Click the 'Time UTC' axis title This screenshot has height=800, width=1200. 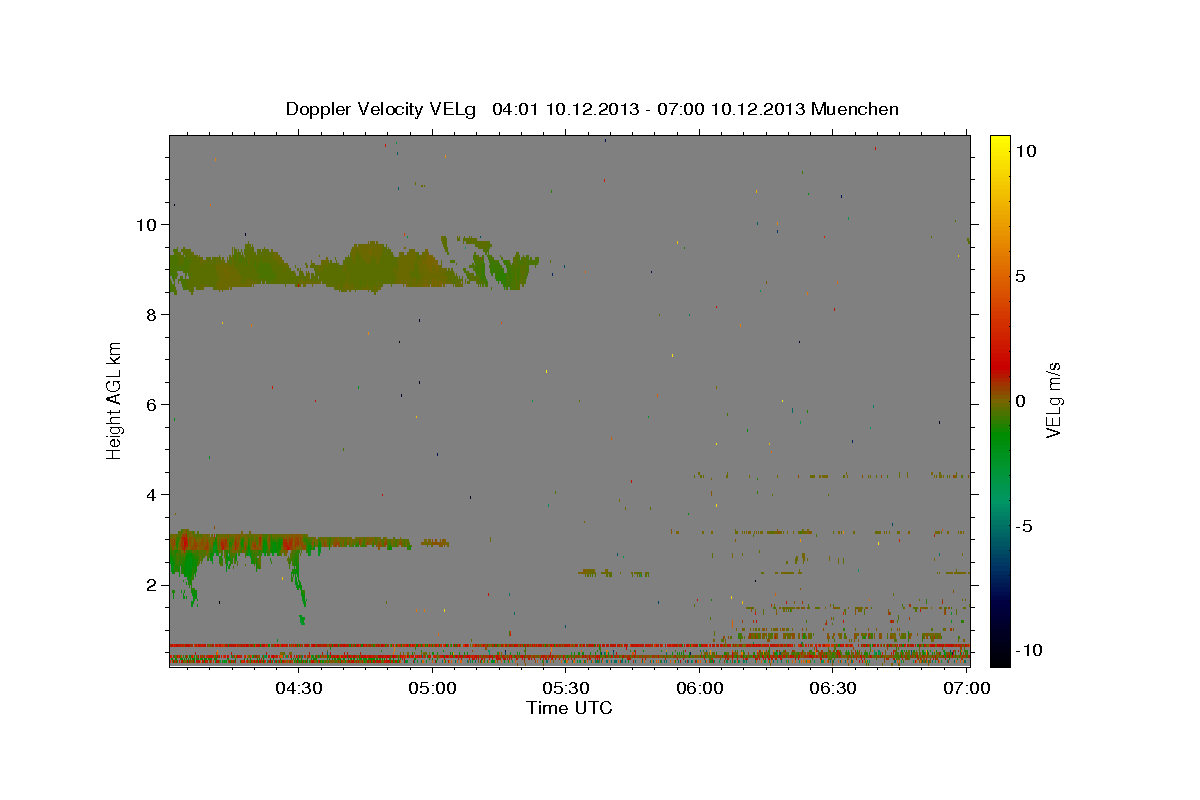pos(569,708)
